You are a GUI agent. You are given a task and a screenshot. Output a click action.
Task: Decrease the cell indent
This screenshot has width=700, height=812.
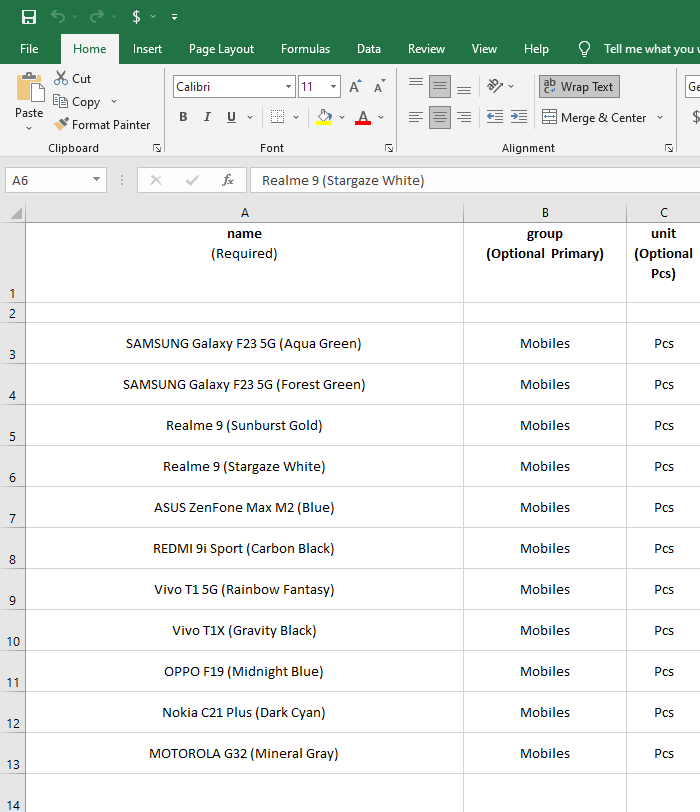point(495,117)
